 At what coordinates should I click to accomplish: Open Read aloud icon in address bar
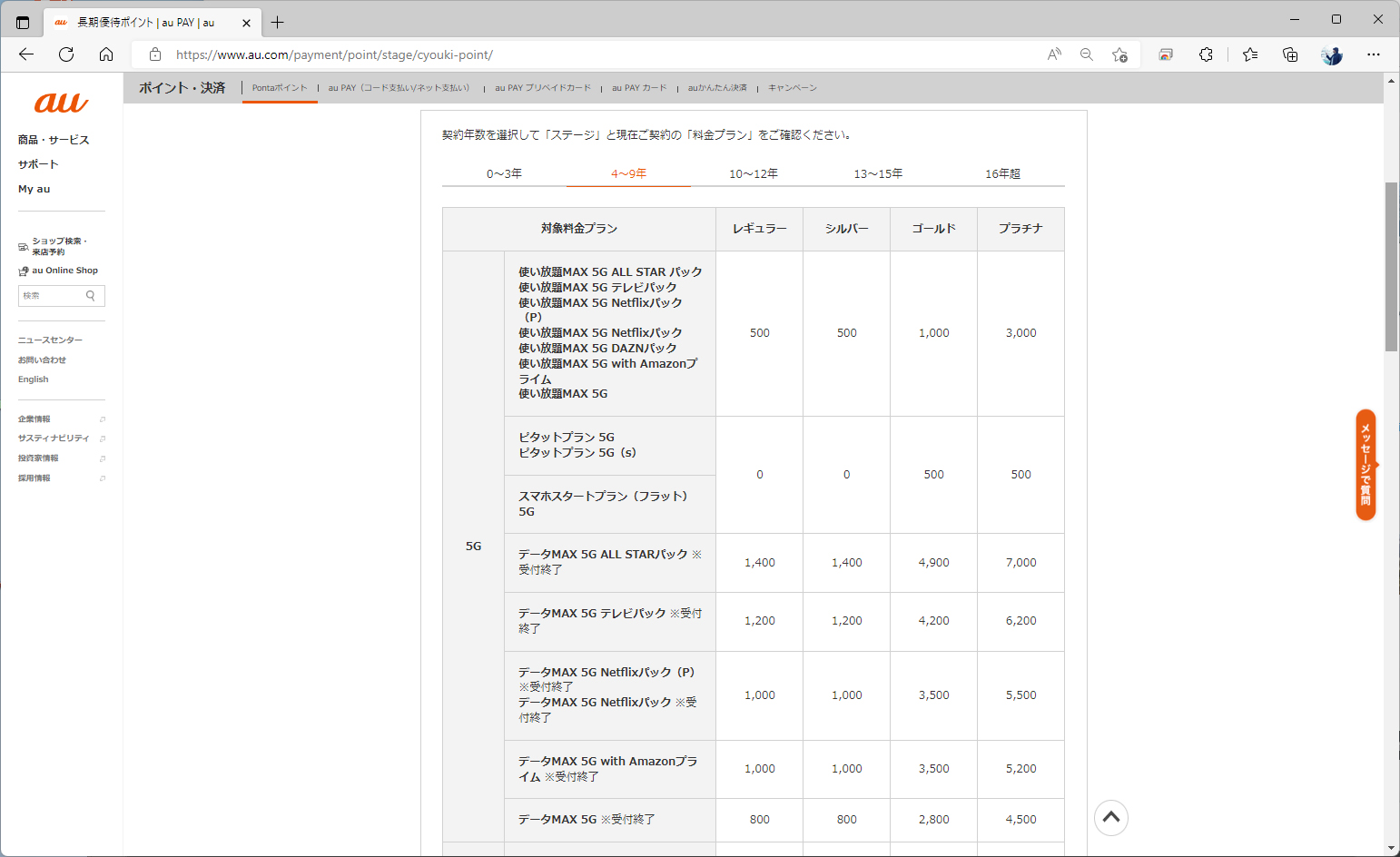pyautogui.click(x=1054, y=54)
